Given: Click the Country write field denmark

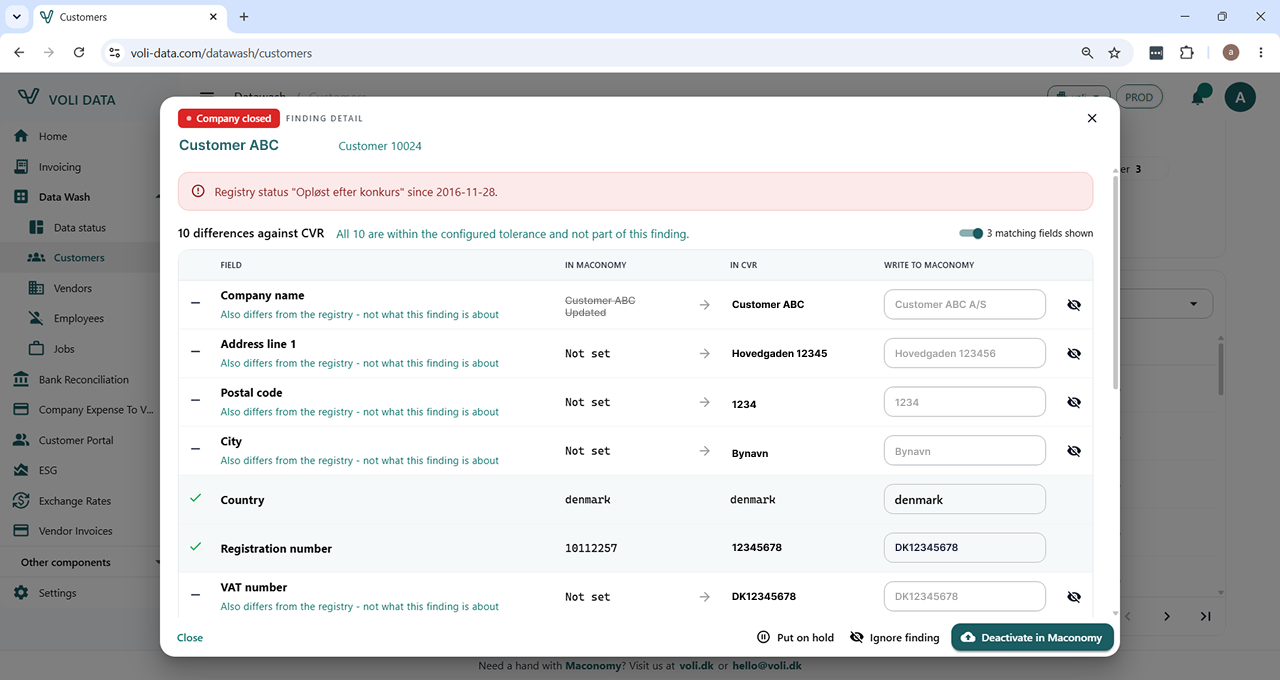Looking at the screenshot, I should [964, 499].
